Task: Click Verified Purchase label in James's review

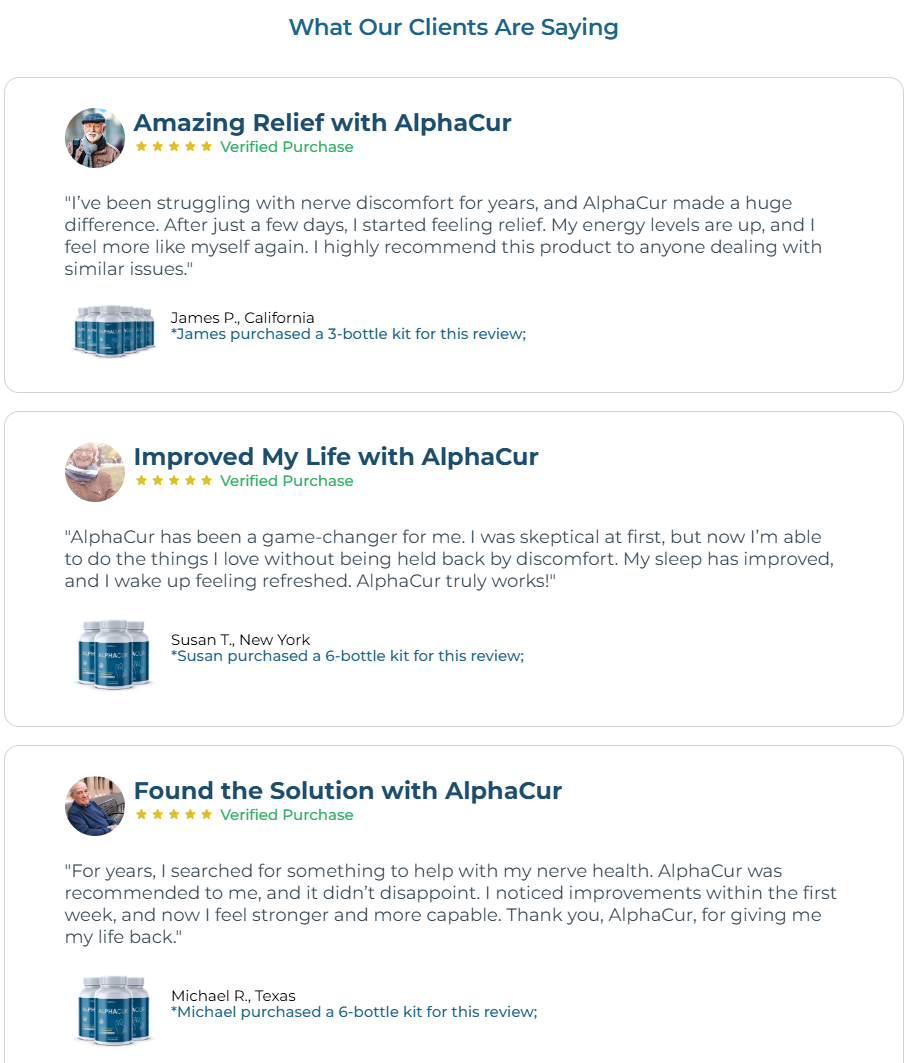Action: 287,146
